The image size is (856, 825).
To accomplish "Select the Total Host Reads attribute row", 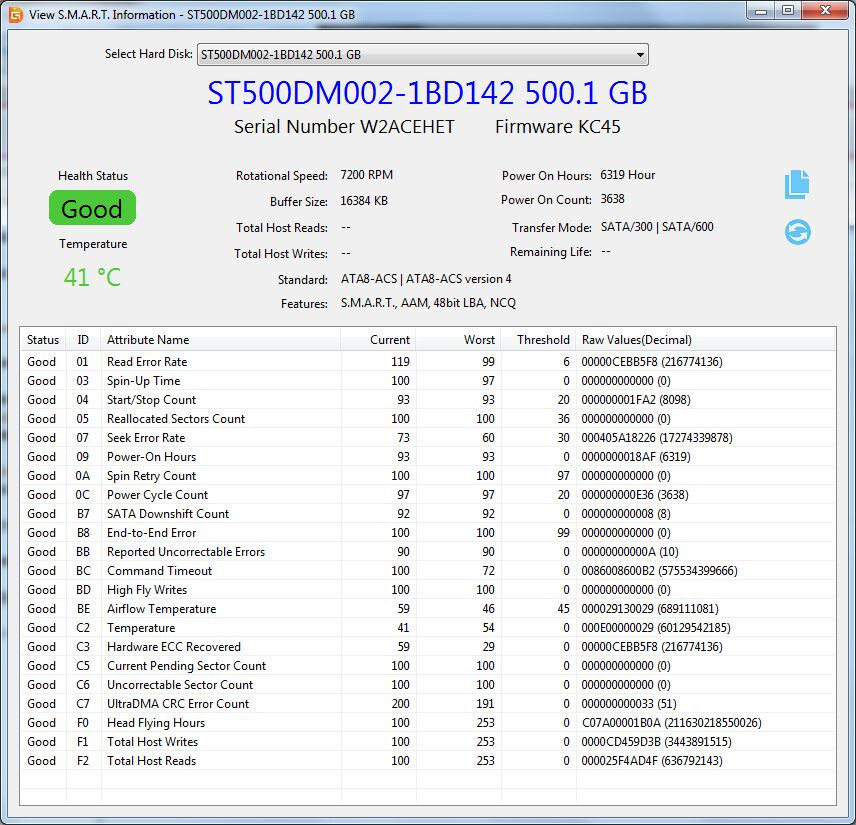I will click(428, 761).
